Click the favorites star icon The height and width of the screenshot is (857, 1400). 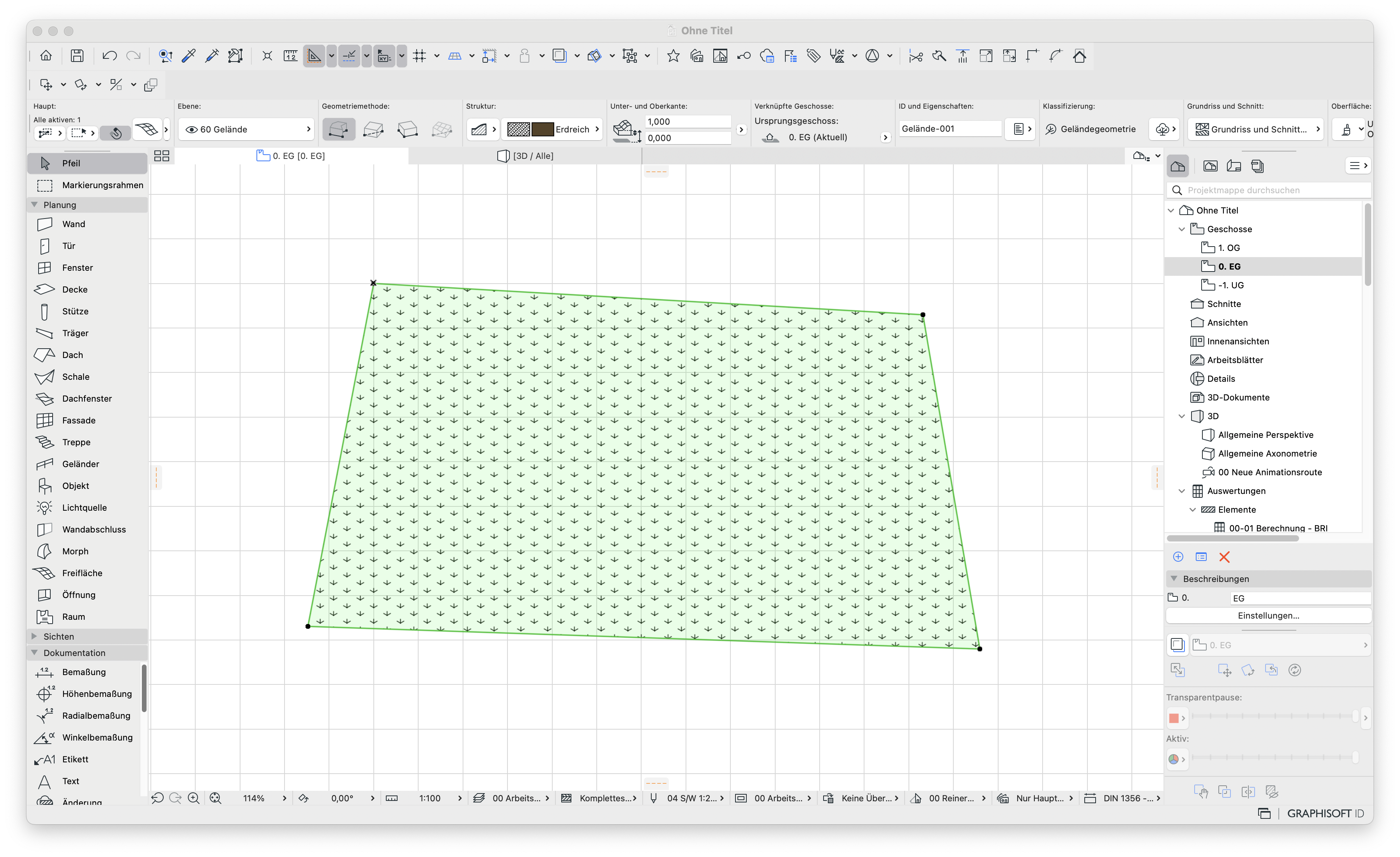[x=673, y=56]
